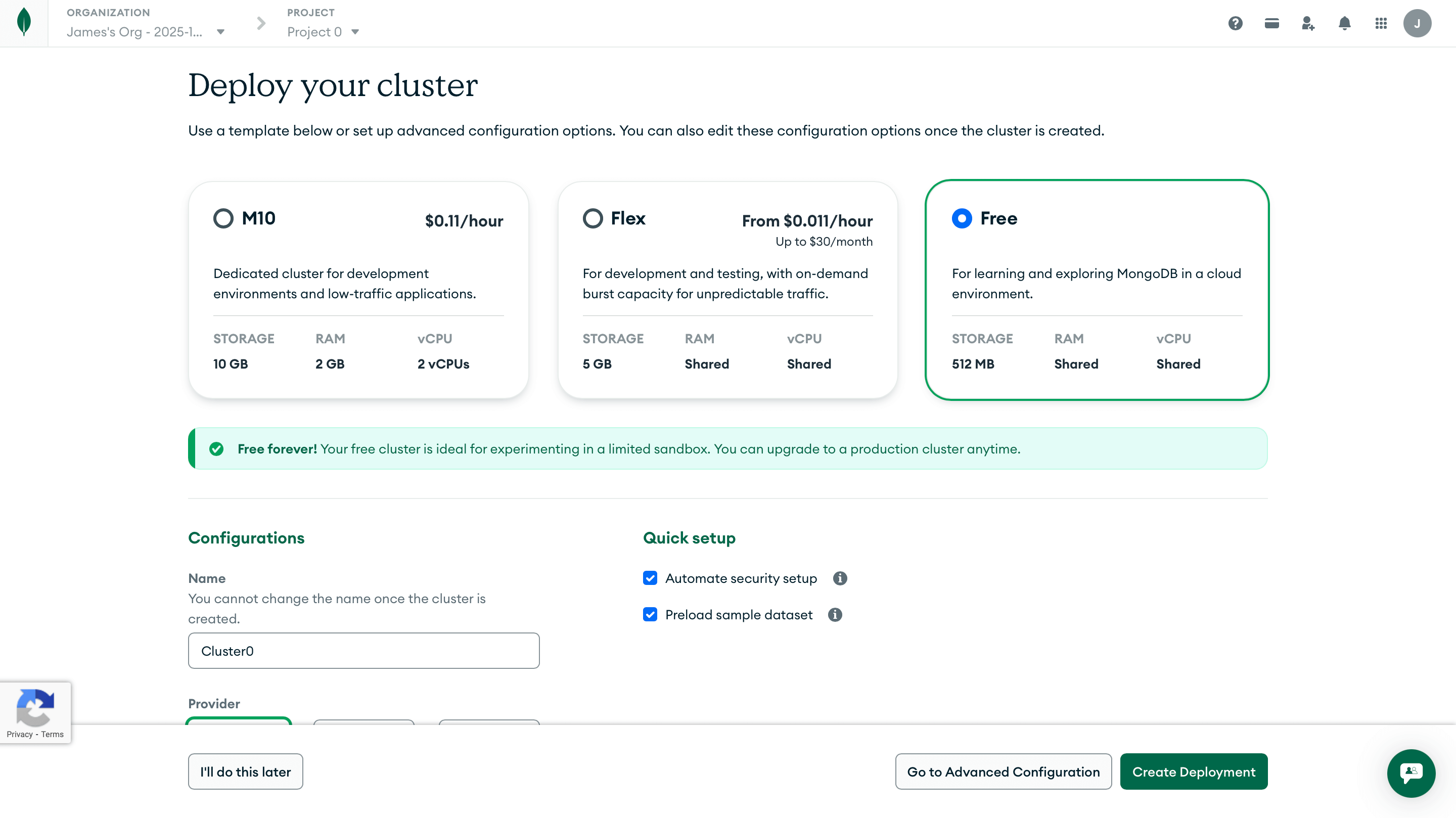The width and height of the screenshot is (1456, 818).
Task: Open the chat support bubble
Action: [x=1411, y=774]
